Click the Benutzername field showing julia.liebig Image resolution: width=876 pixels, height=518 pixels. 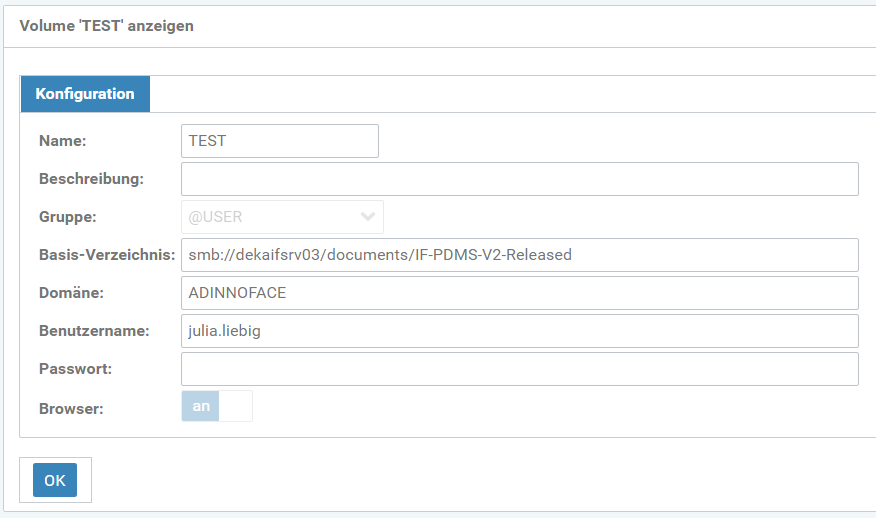click(519, 331)
